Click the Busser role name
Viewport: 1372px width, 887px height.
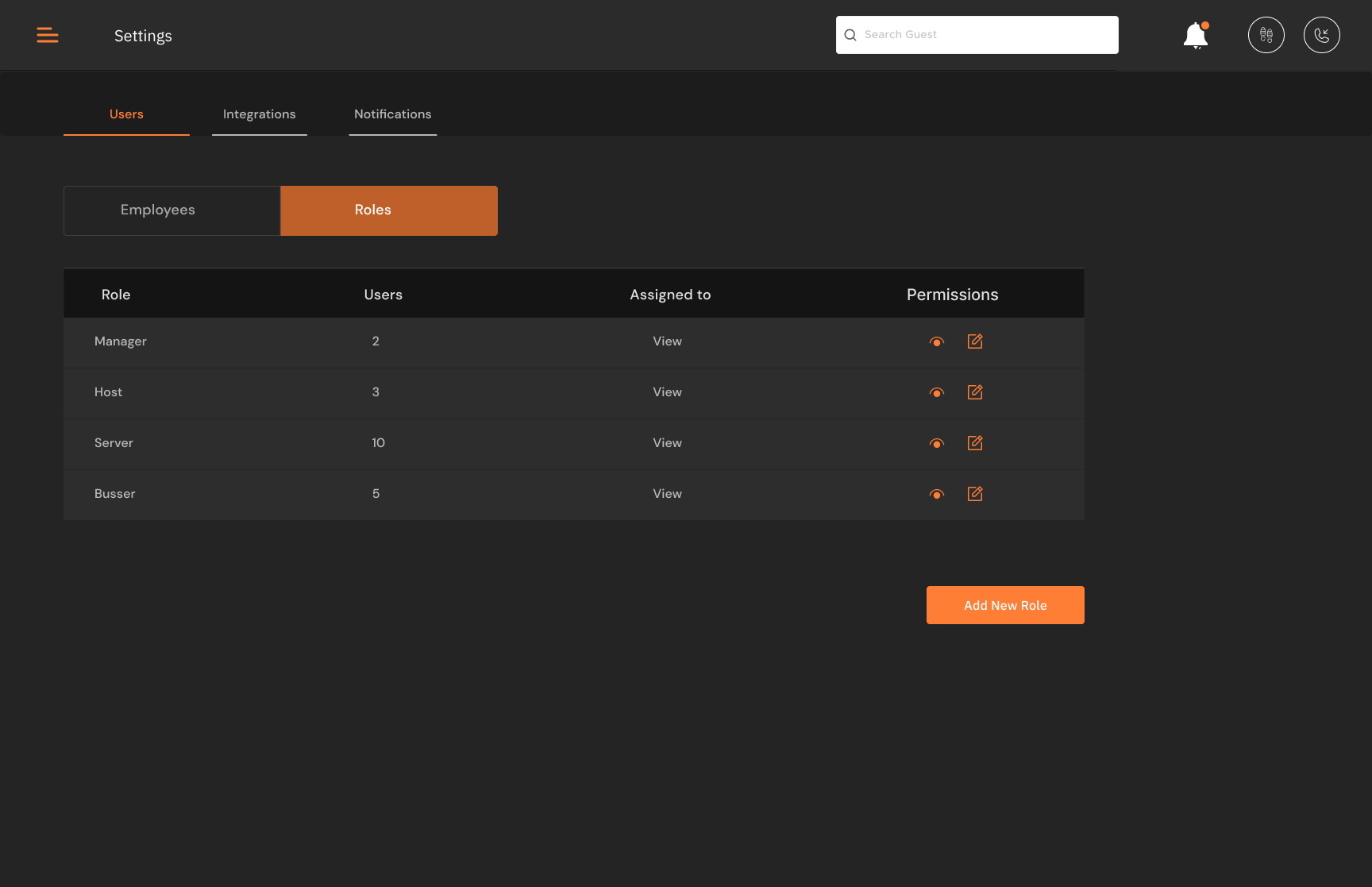(115, 494)
